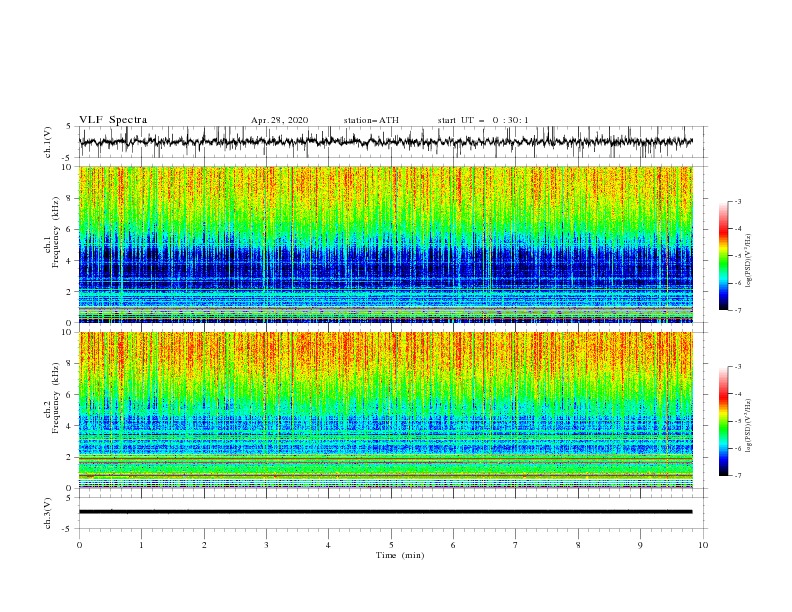Click the ch.1 voltage waveform trace

pyautogui.click(x=386, y=142)
